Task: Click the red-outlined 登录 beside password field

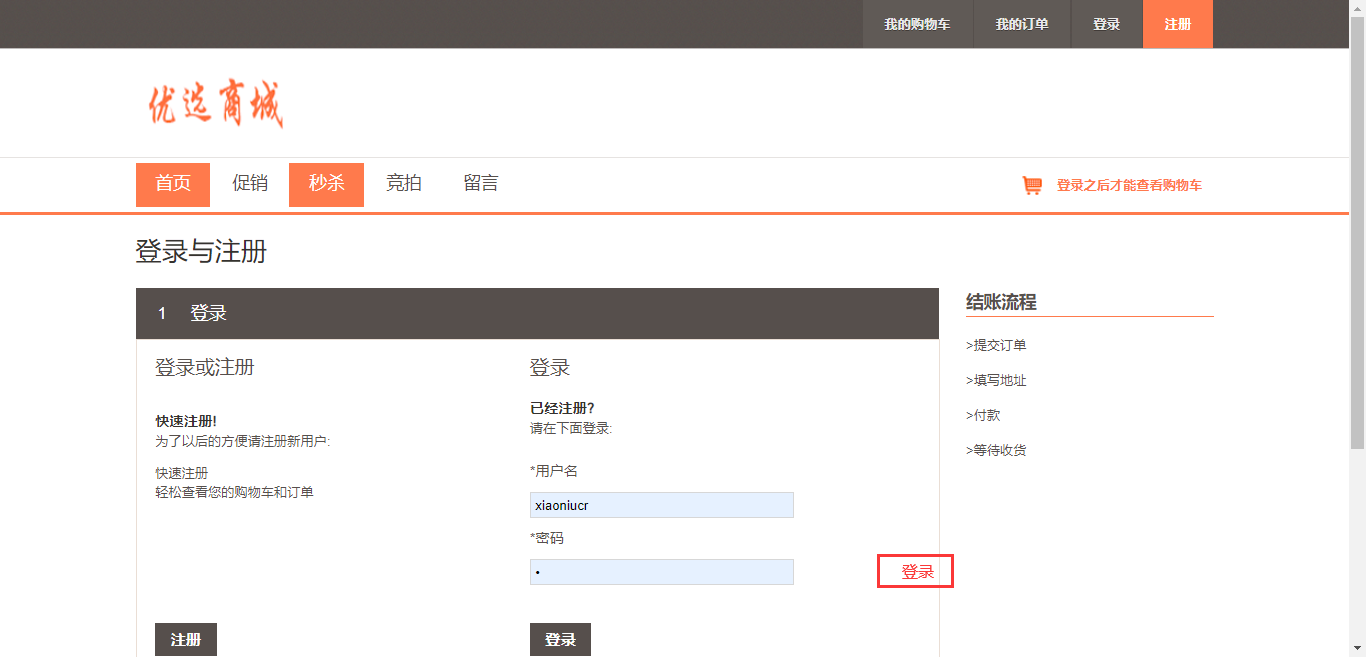Action: [x=916, y=572]
